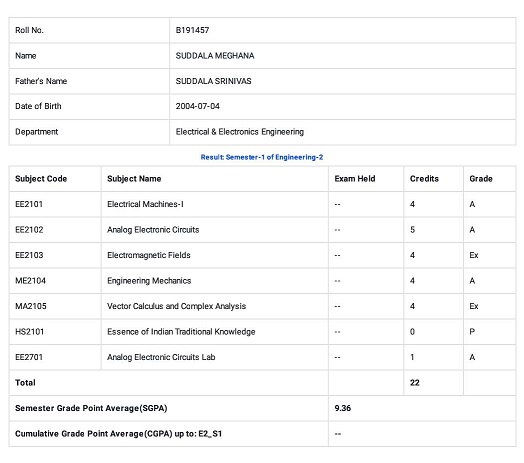Click Electrical & Electronics Engineering department value
The image size is (524, 463).
240,132
